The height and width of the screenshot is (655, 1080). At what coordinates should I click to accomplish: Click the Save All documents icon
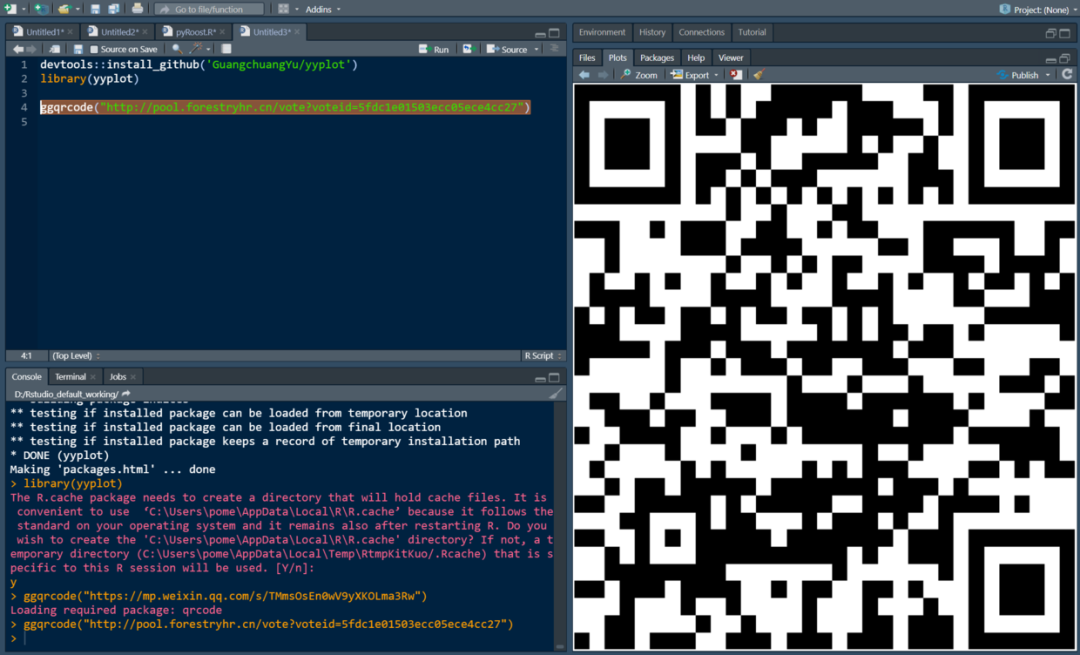(x=114, y=9)
